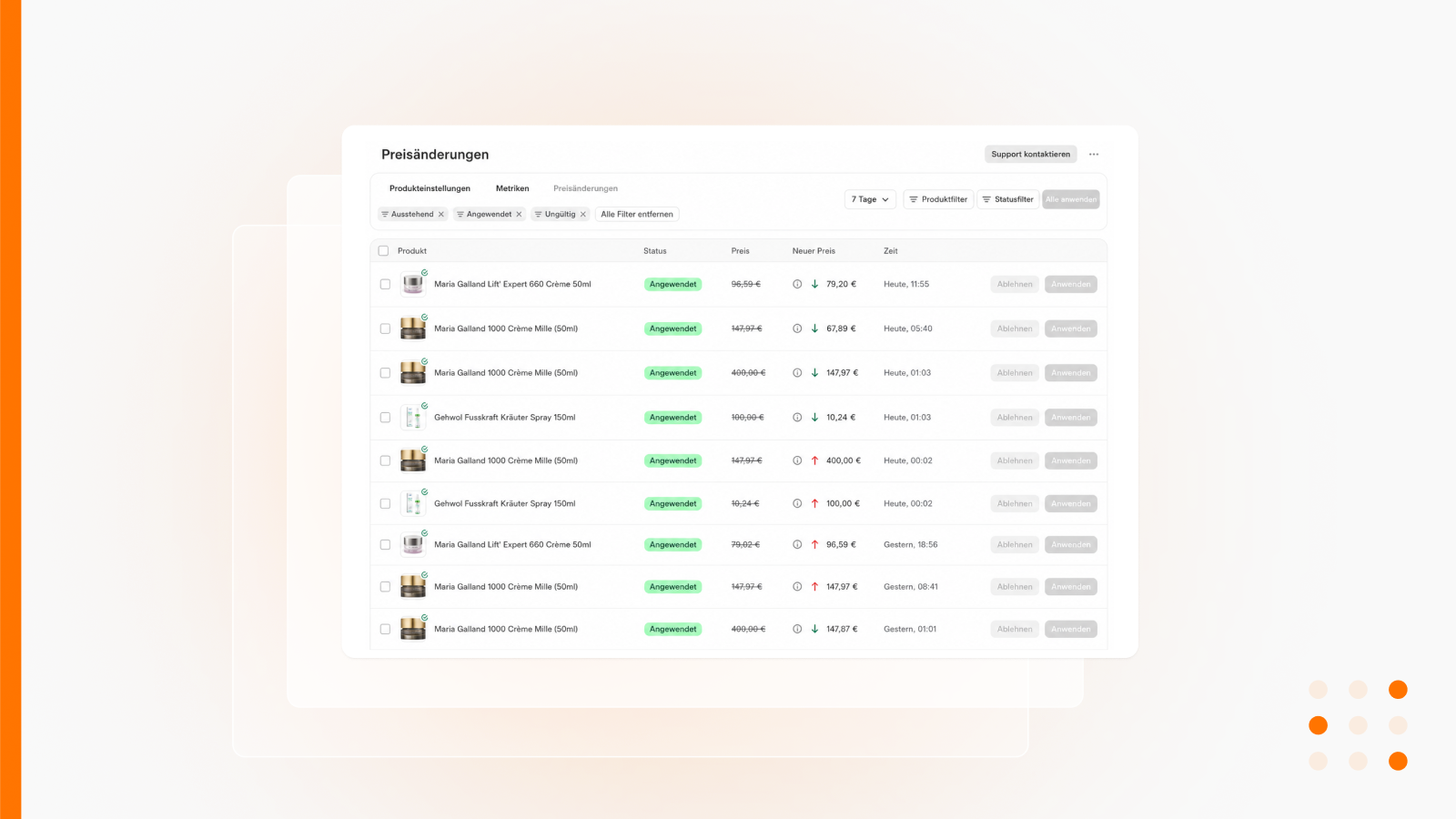1456x819 pixels.
Task: Click the struck-through price 96,59 €
Action: point(746,284)
